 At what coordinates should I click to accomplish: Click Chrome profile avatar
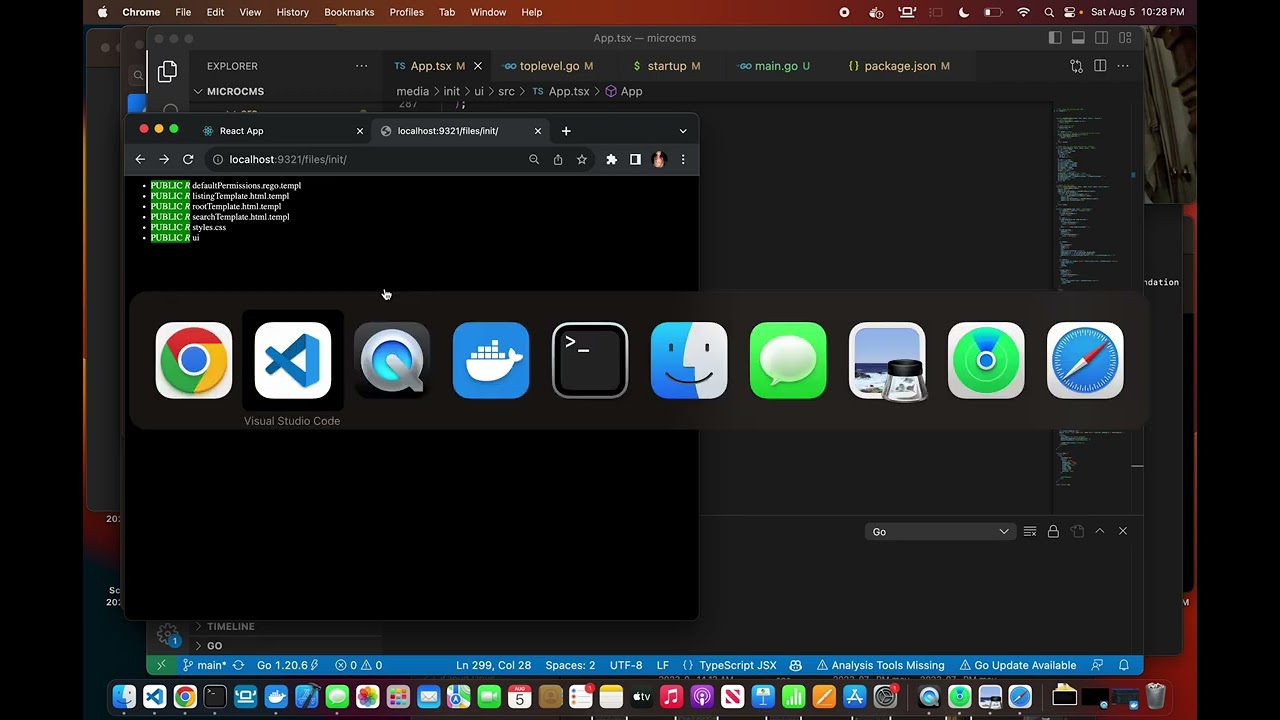point(659,159)
